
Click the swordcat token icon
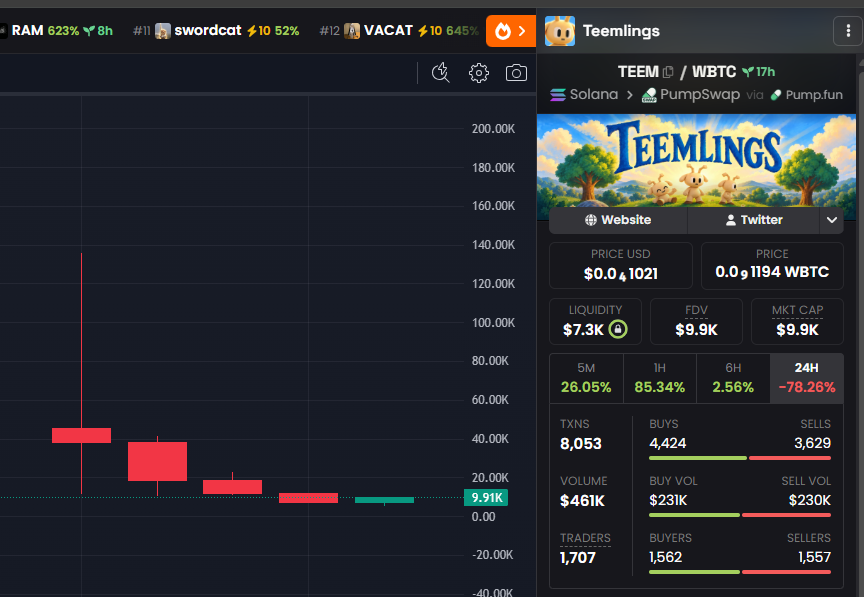tap(163, 31)
